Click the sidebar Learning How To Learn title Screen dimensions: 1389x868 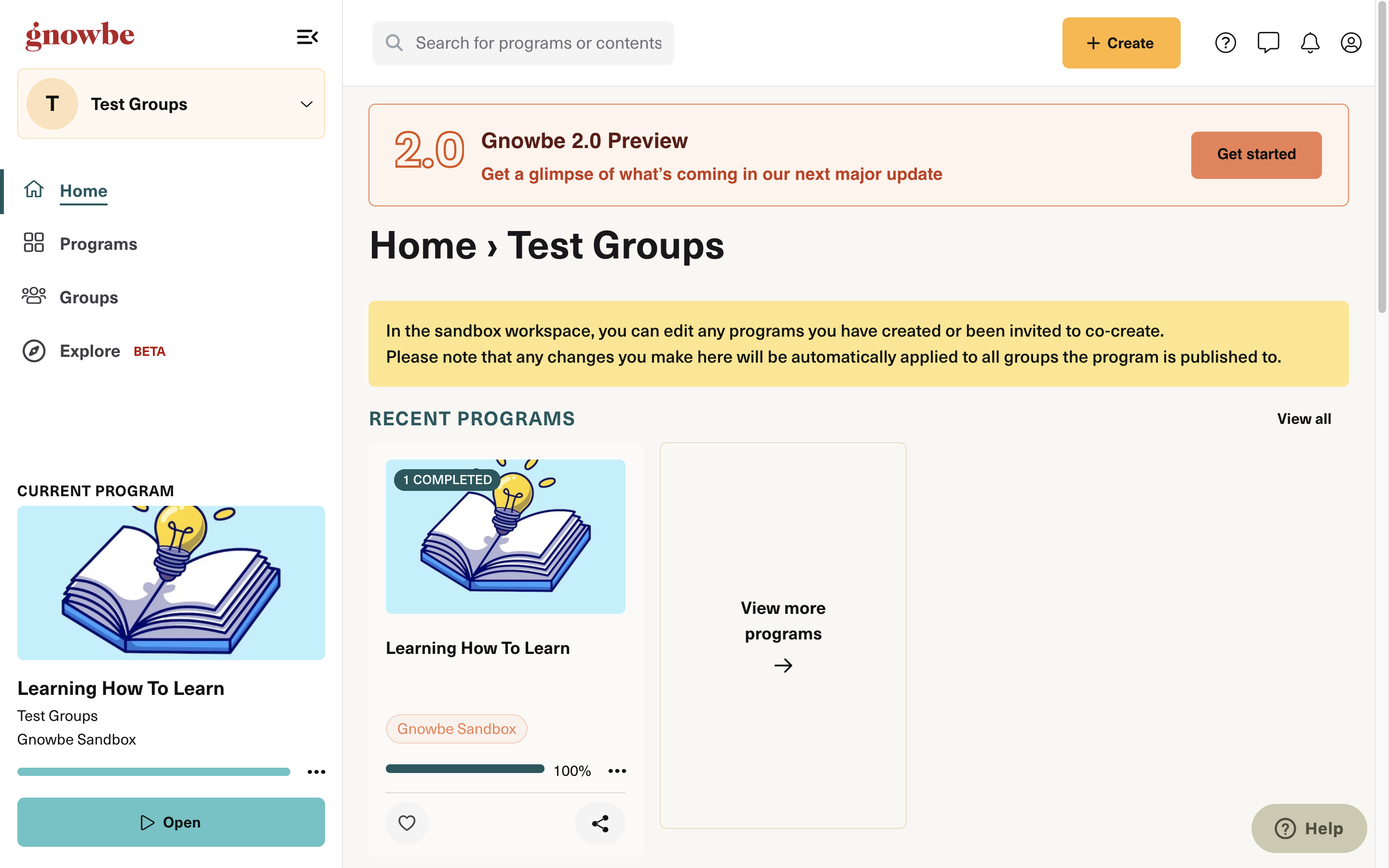tap(121, 688)
